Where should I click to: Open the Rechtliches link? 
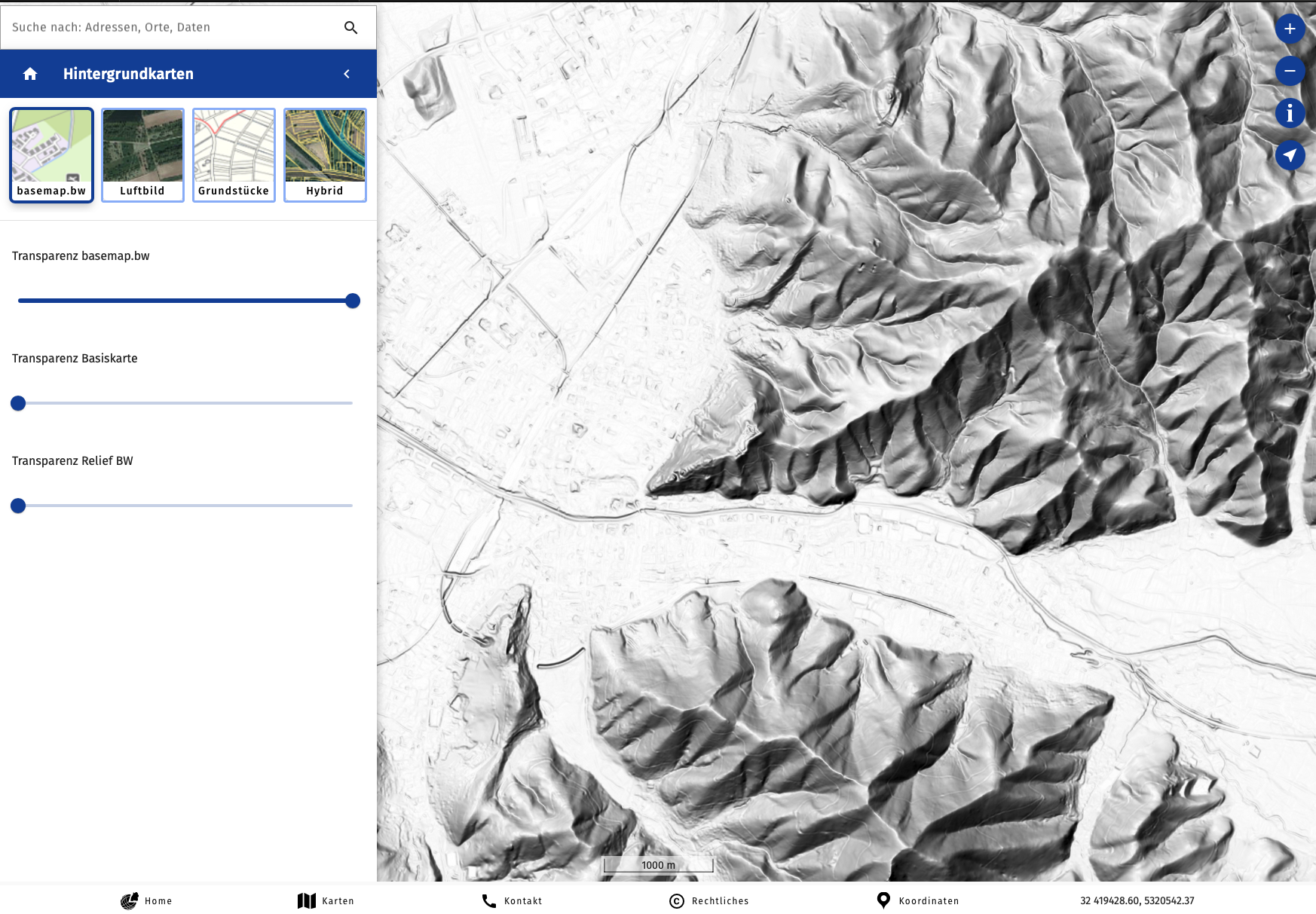(x=709, y=900)
